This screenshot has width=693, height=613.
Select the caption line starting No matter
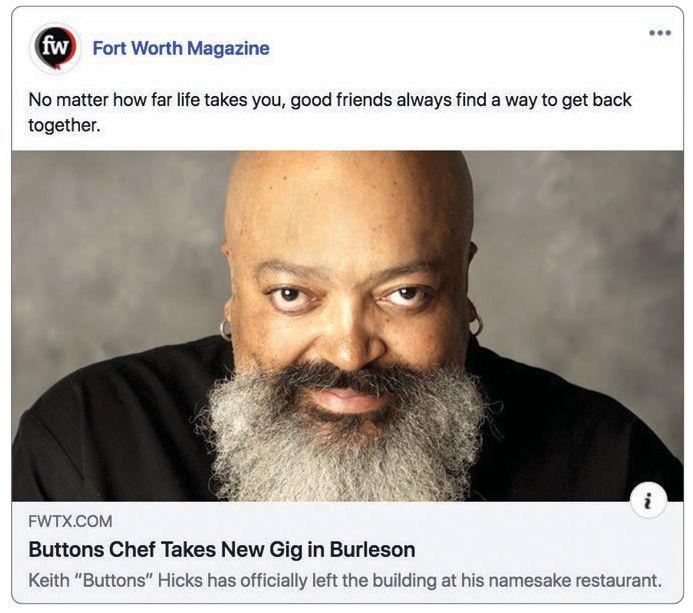tap(330, 100)
